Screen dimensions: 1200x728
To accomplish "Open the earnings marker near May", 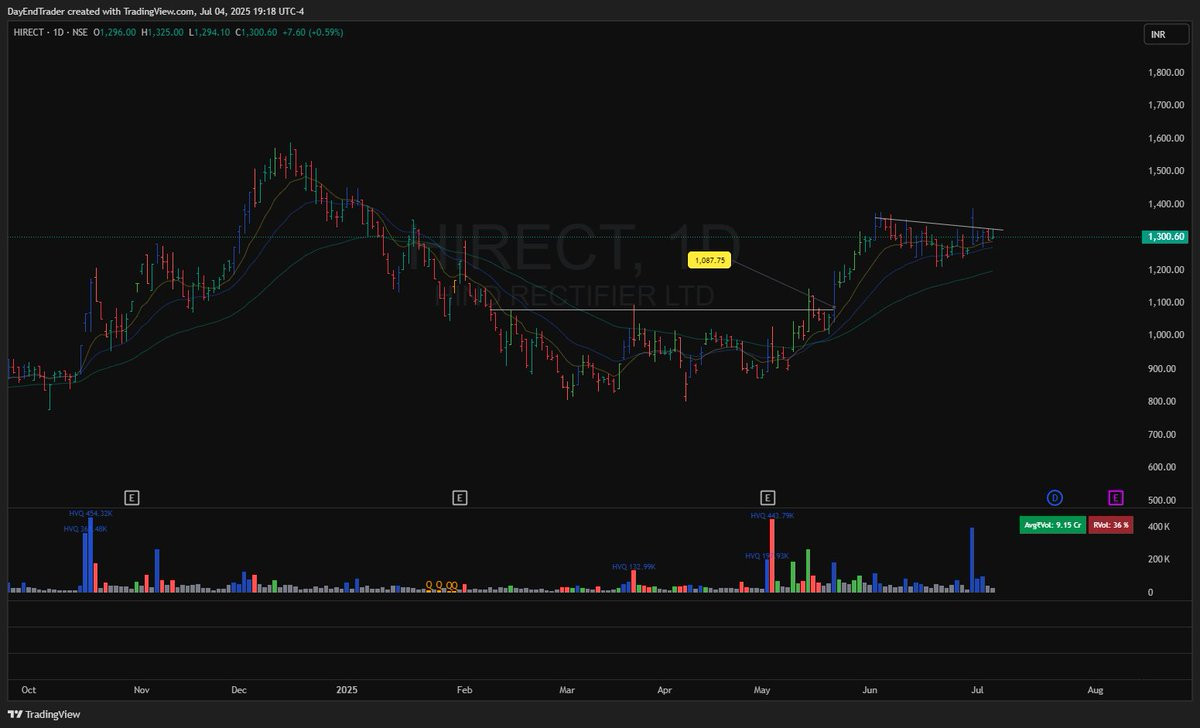I will (767, 497).
